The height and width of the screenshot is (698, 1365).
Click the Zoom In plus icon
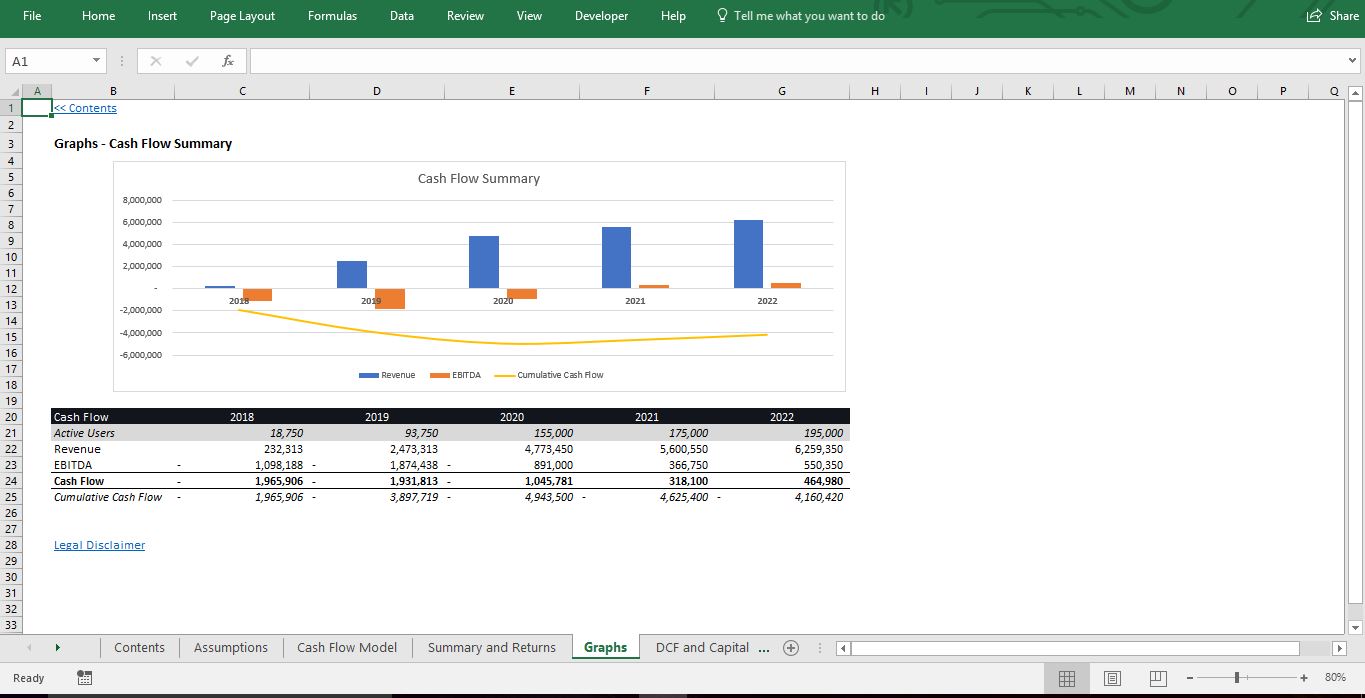pos(1302,678)
